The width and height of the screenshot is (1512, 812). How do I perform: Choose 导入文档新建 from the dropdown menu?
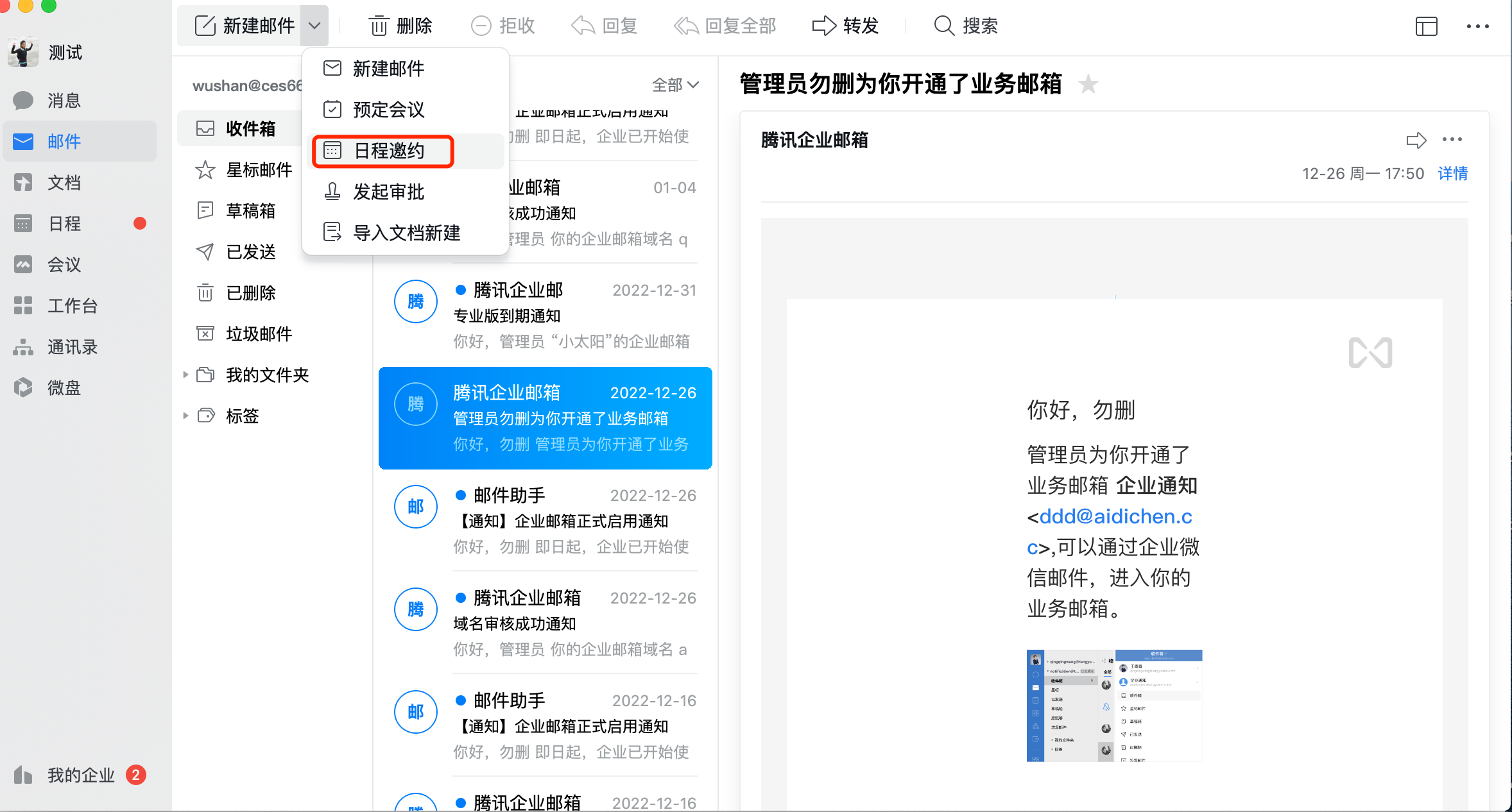coord(406,233)
